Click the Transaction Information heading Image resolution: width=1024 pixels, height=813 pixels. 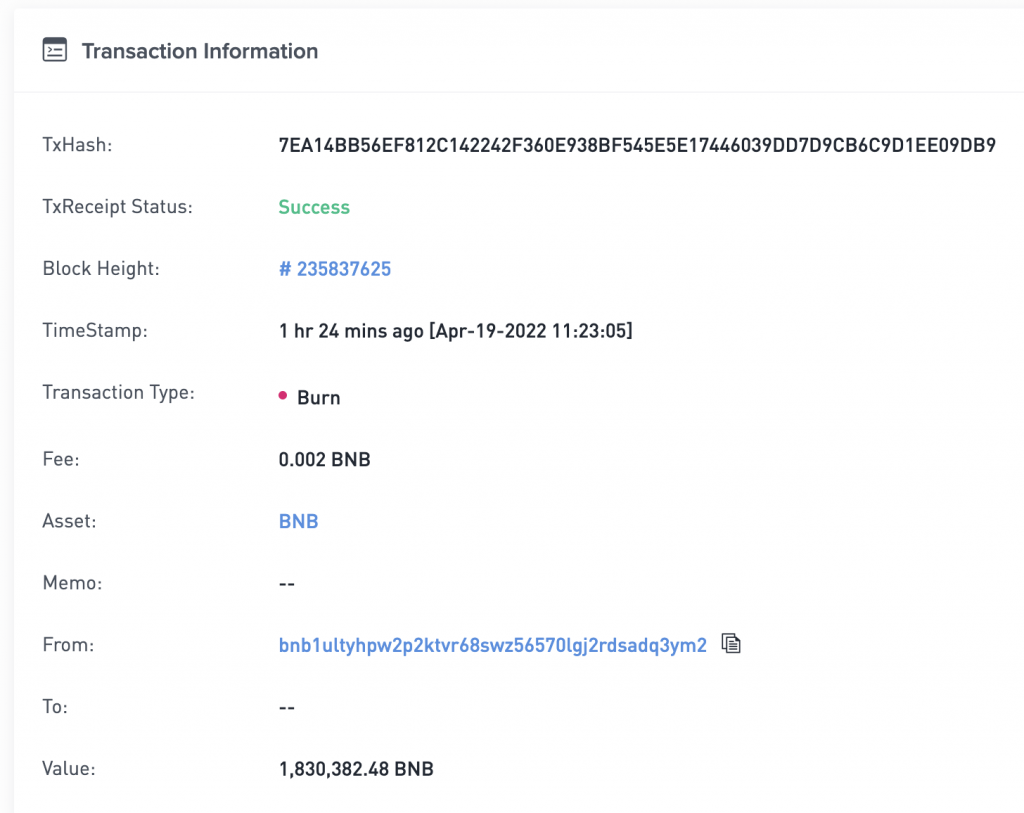200,51
